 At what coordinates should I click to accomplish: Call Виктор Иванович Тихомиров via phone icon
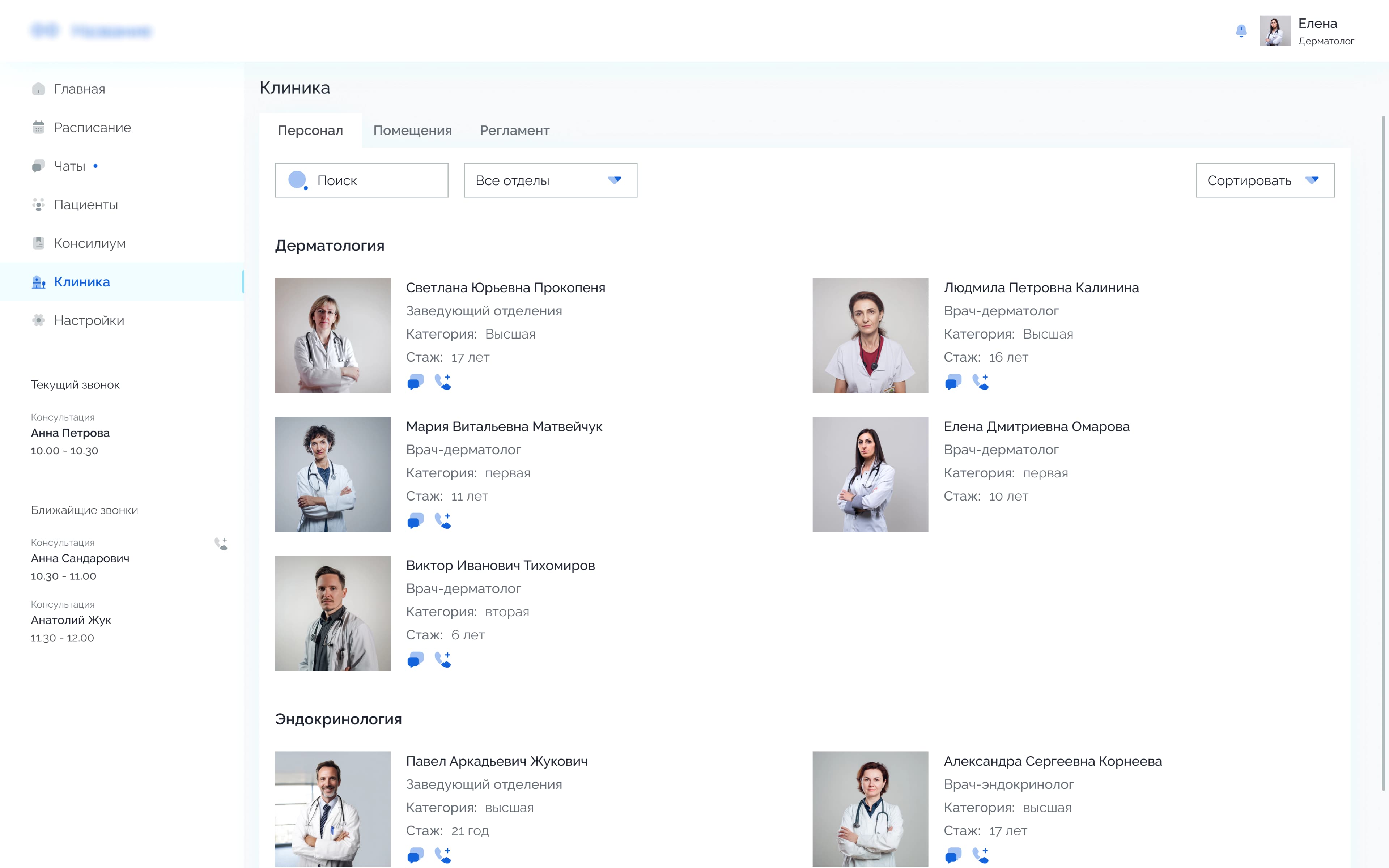click(442, 660)
